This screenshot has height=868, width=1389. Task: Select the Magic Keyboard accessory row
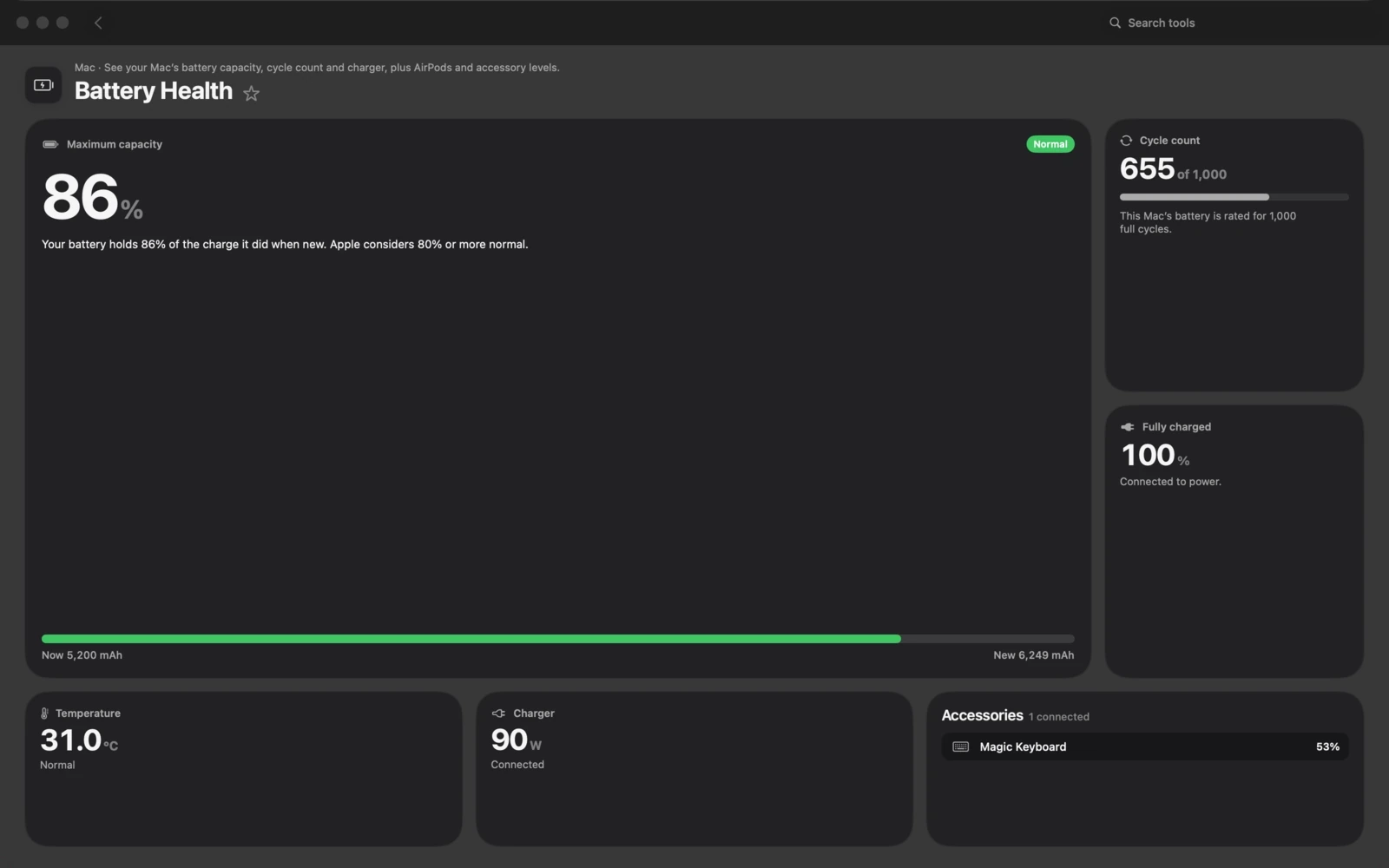coord(1145,746)
